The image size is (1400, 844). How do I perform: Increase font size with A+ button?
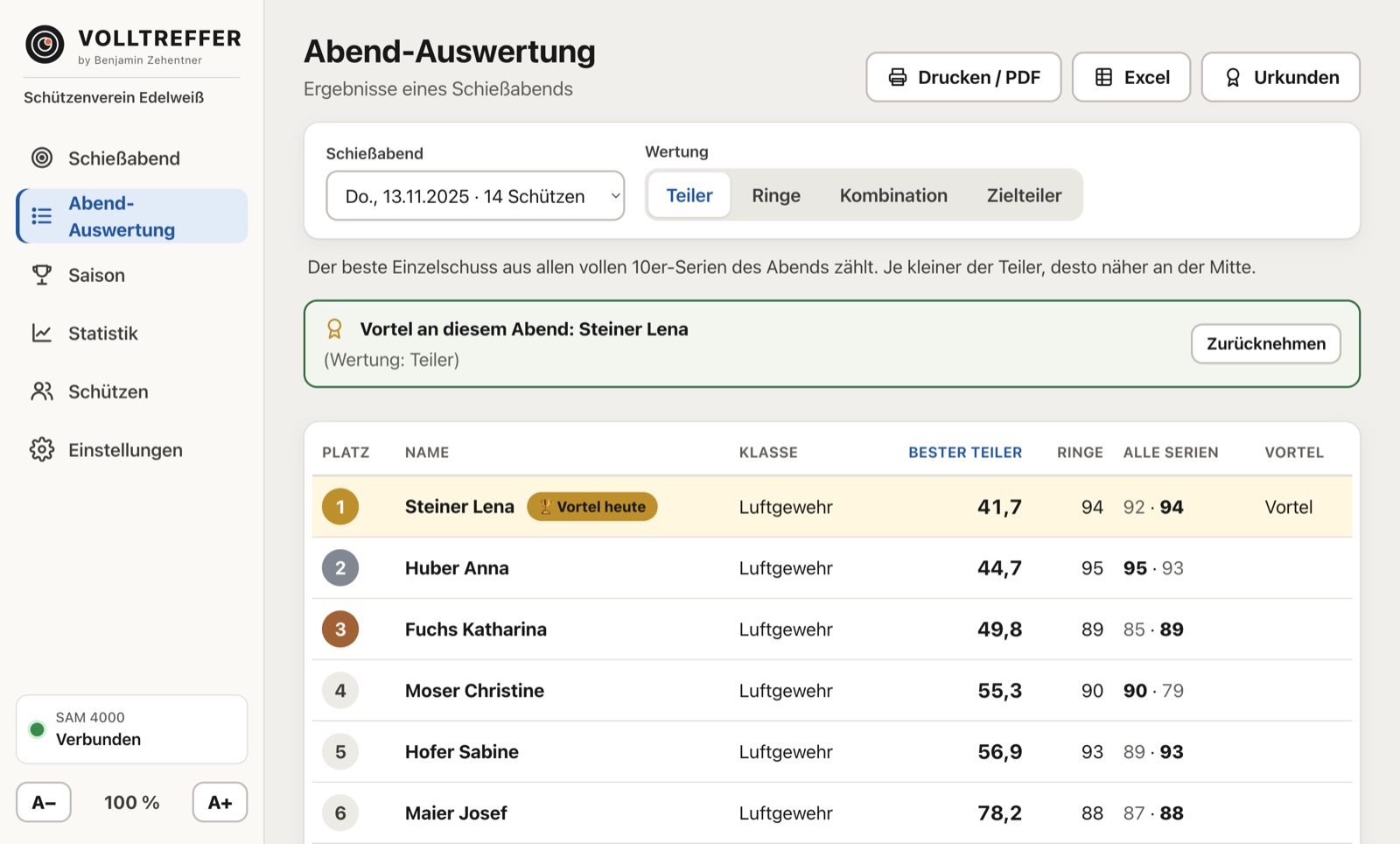pyautogui.click(x=220, y=802)
